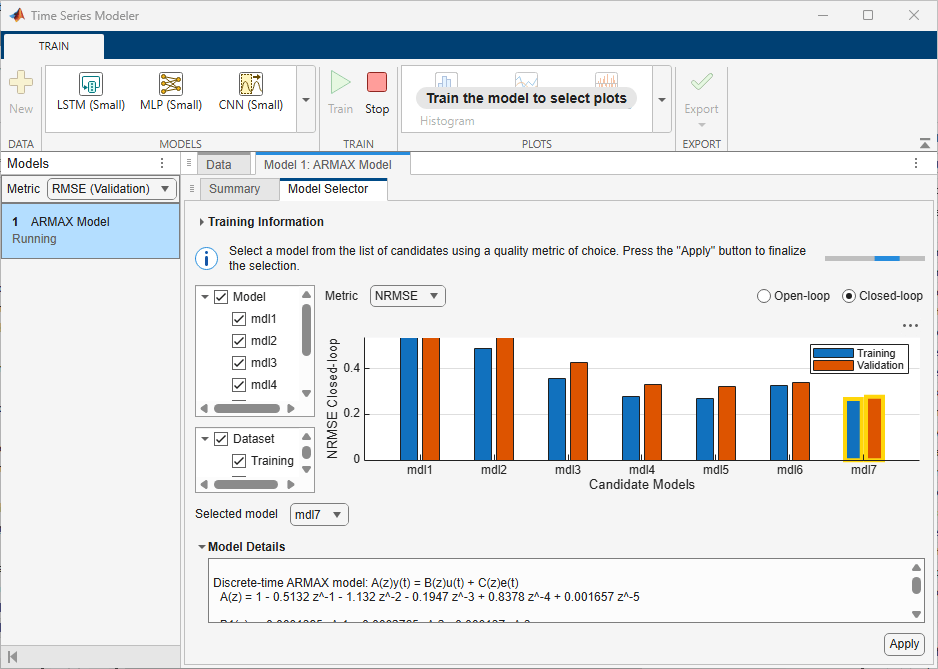Click the Dataset list horizontal scrollbar

pyautogui.click(x=246, y=484)
